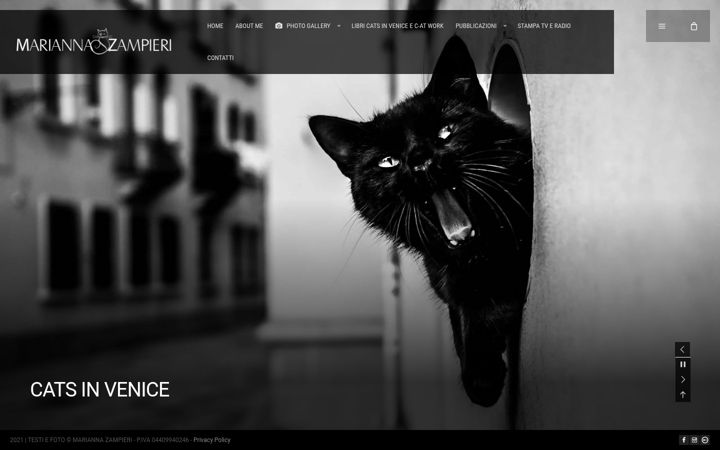Go to the Home menu item
Image resolution: width=720 pixels, height=450 pixels.
click(215, 26)
